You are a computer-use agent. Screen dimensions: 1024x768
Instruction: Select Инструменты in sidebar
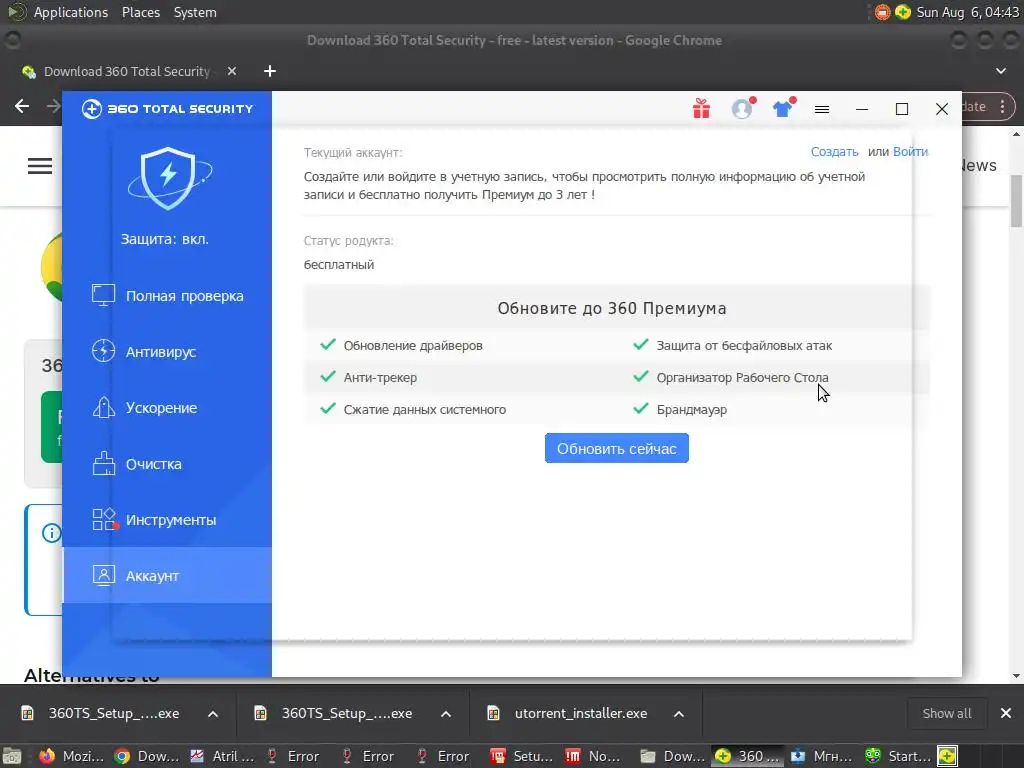click(x=167, y=520)
